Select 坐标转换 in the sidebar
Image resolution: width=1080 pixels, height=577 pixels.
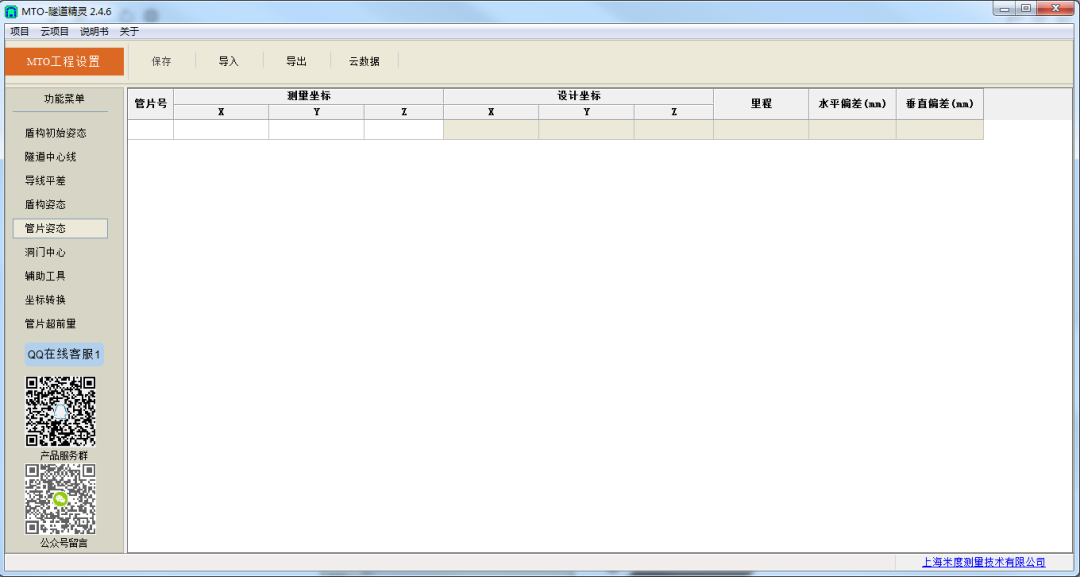(46, 300)
